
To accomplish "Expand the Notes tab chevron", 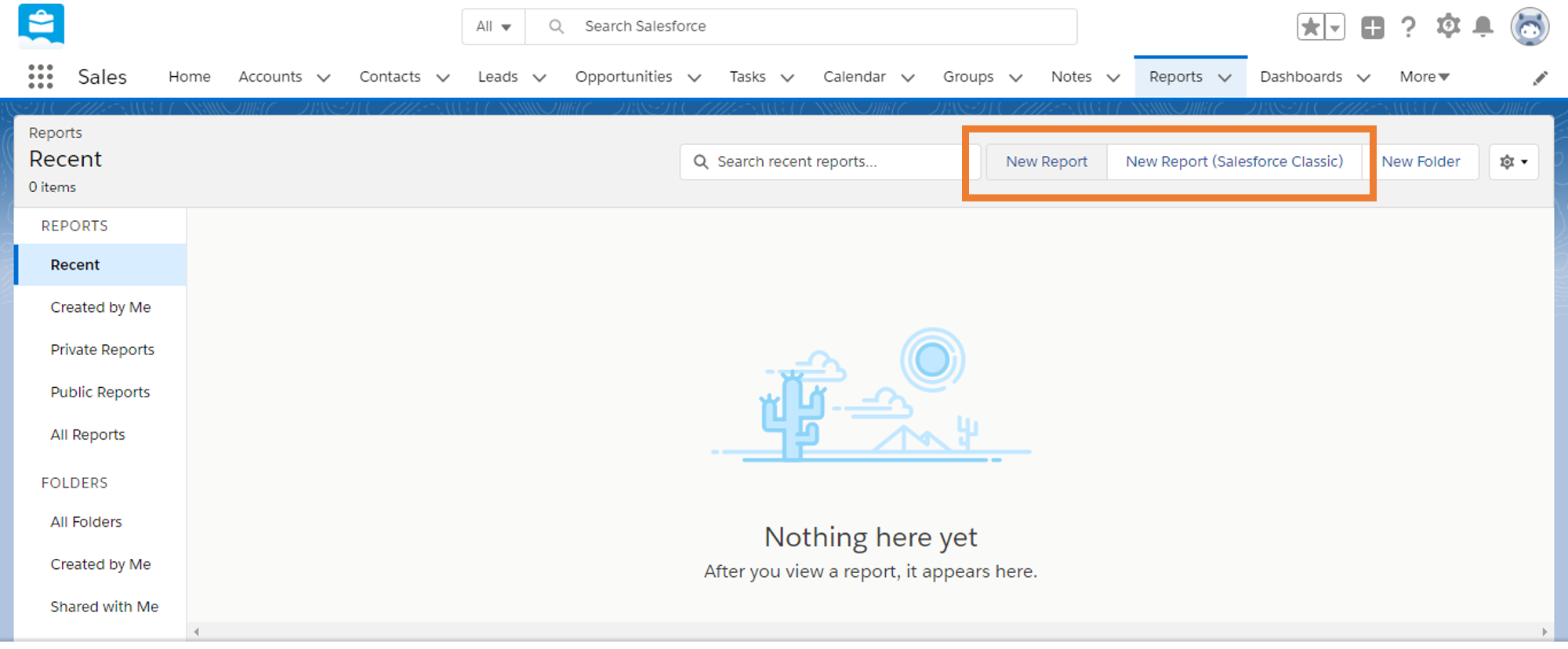I will point(1113,78).
